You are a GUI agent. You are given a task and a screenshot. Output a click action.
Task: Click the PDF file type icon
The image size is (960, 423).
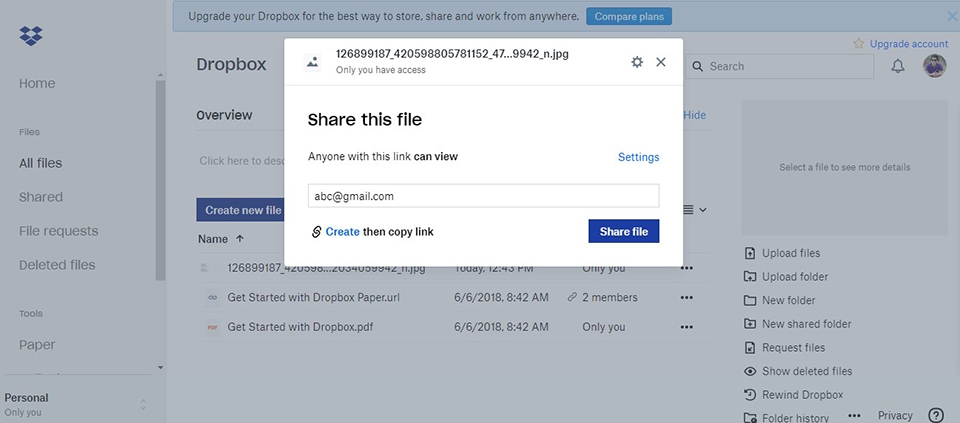(212, 327)
